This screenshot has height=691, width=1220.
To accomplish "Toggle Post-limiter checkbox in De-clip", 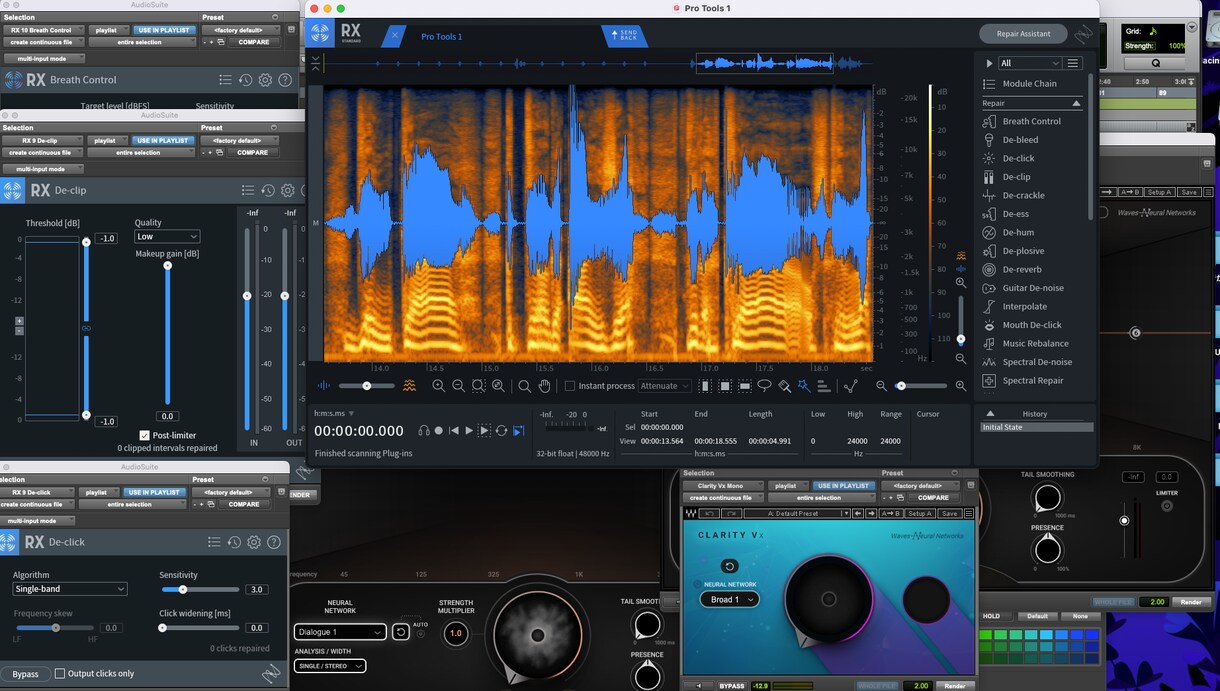I will 145,435.
